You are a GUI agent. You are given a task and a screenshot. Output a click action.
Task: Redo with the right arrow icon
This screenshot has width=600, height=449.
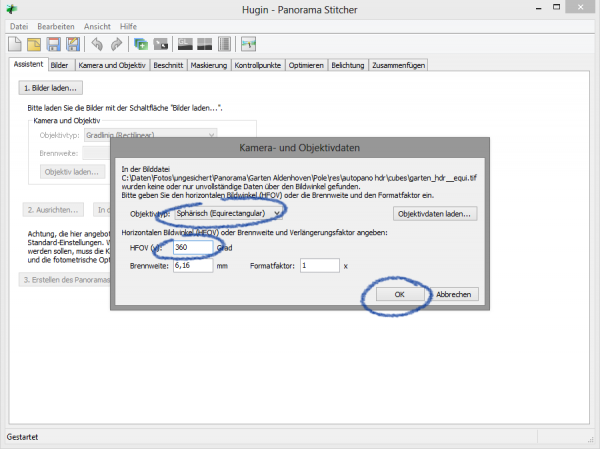pyautogui.click(x=116, y=44)
